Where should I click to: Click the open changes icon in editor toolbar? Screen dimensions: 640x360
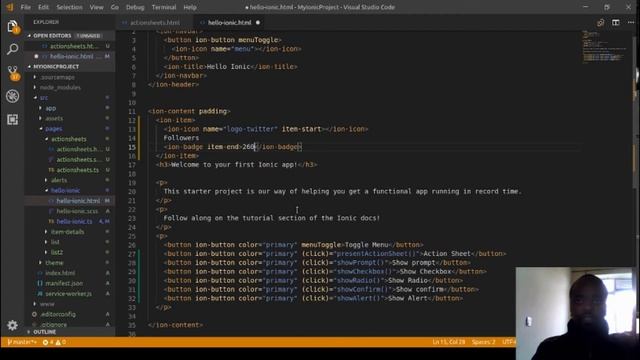click(600, 22)
